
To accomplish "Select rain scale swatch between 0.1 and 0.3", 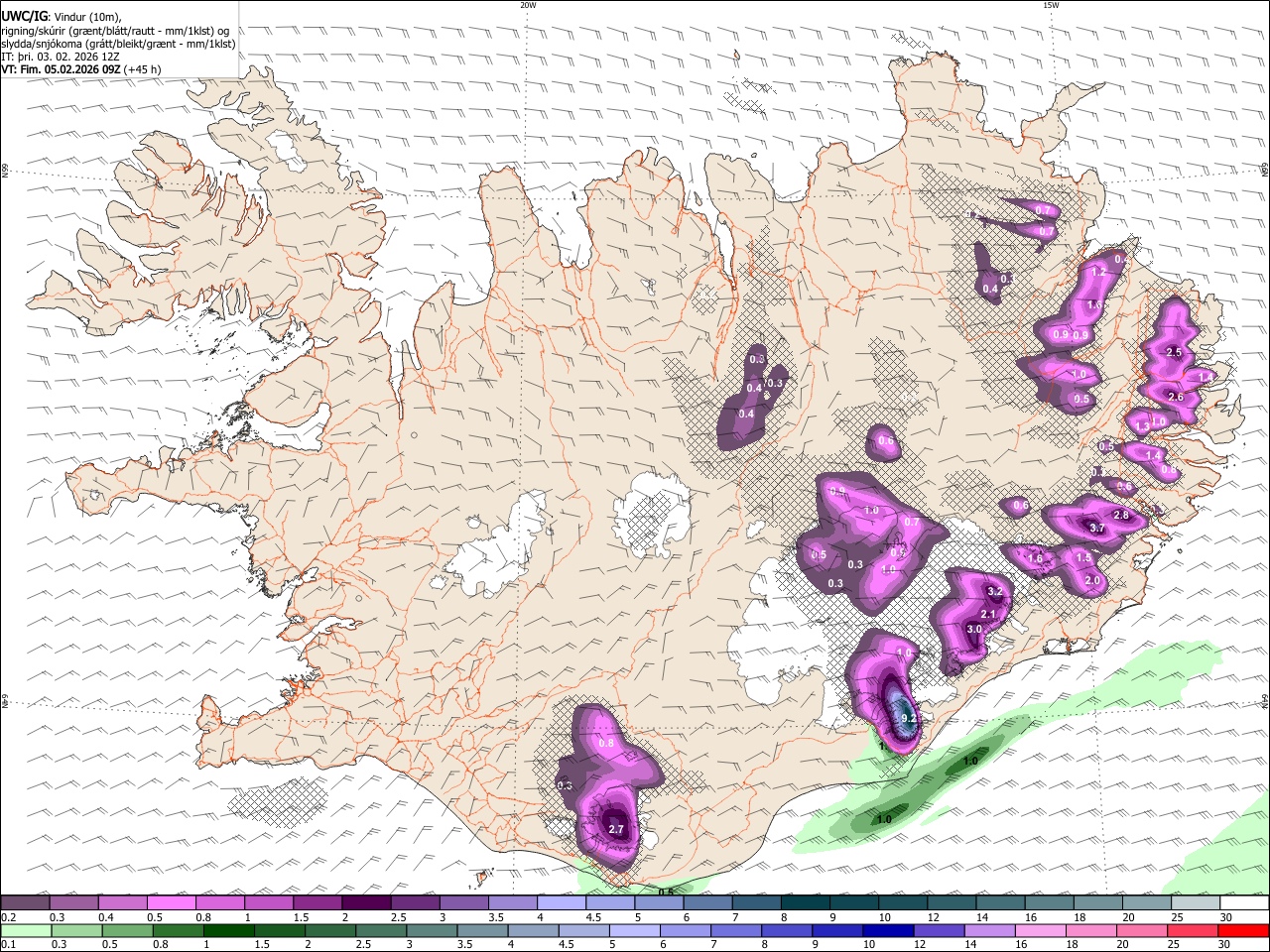I will [x=25, y=930].
